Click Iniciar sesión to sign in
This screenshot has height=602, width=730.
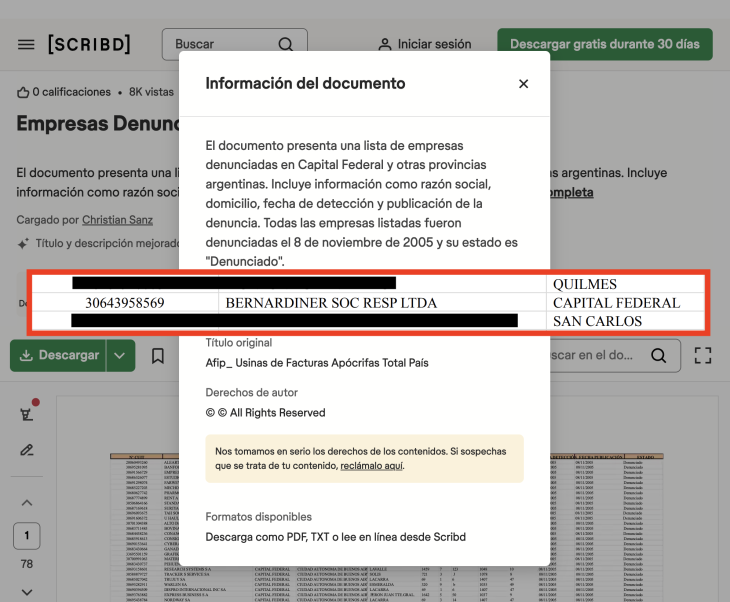[424, 45]
